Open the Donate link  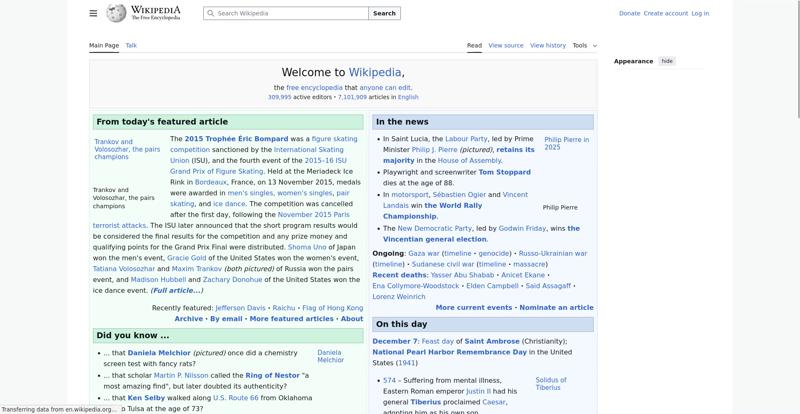(629, 14)
